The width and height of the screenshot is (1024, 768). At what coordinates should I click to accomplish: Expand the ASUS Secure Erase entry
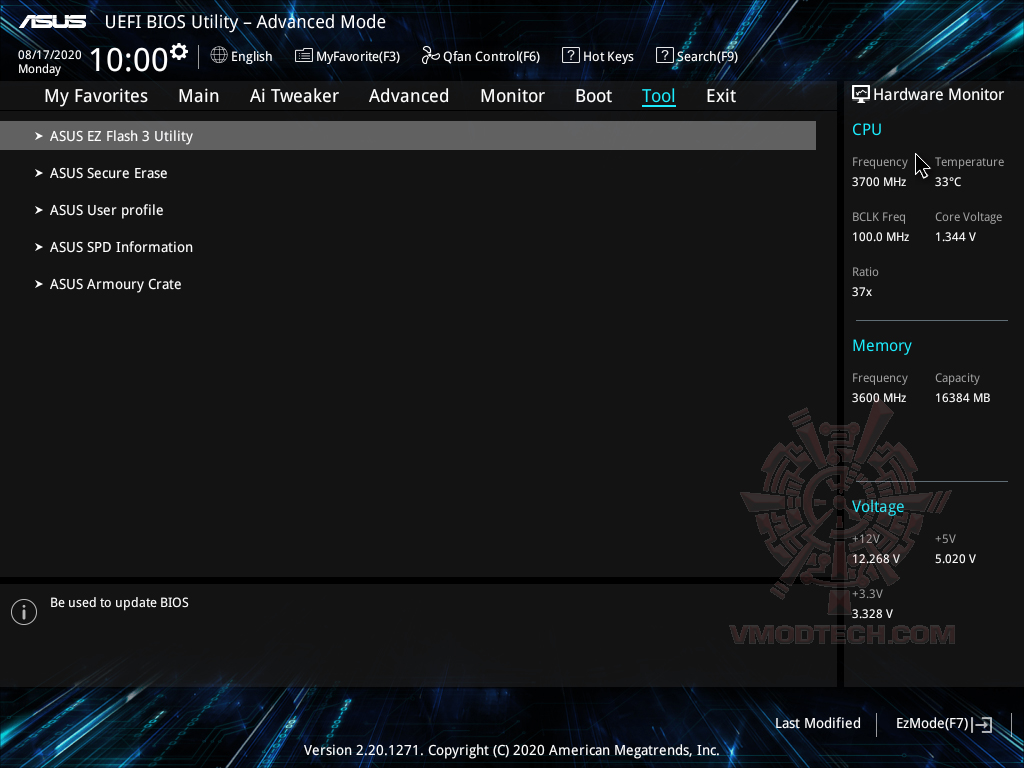tap(108, 173)
